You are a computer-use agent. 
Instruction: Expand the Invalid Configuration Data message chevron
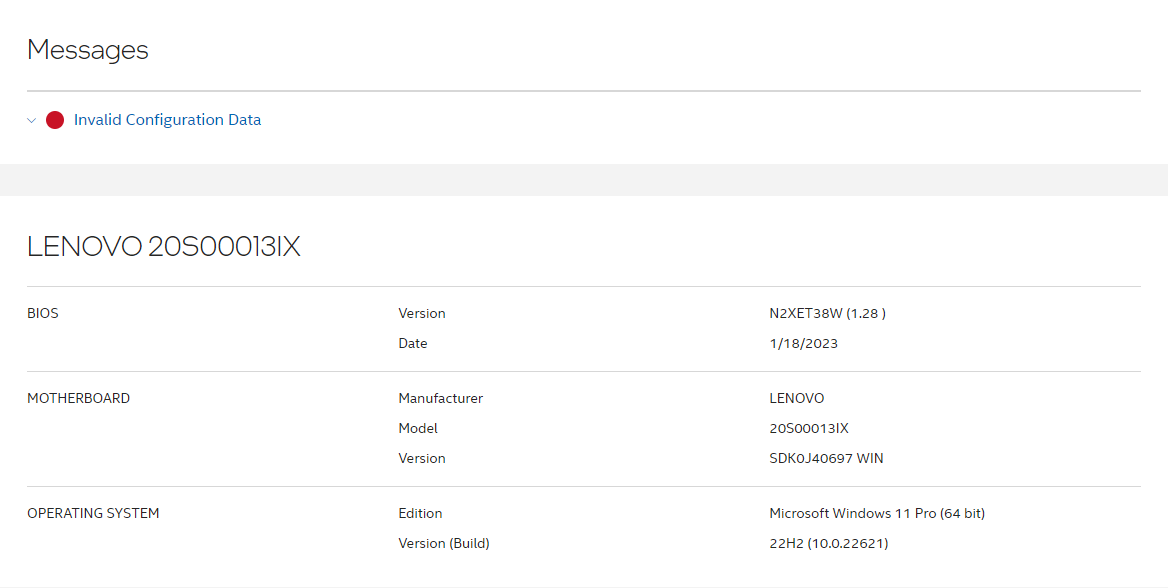pos(32,120)
